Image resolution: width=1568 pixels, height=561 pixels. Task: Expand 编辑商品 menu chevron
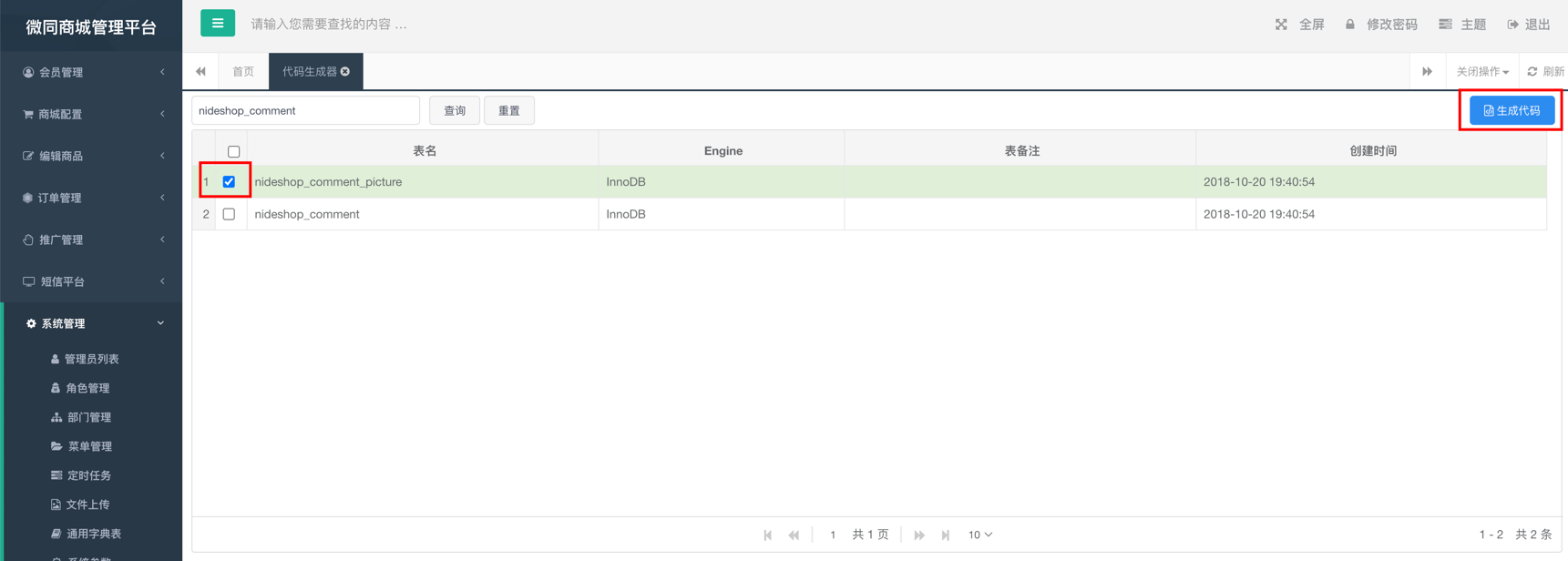click(162, 156)
